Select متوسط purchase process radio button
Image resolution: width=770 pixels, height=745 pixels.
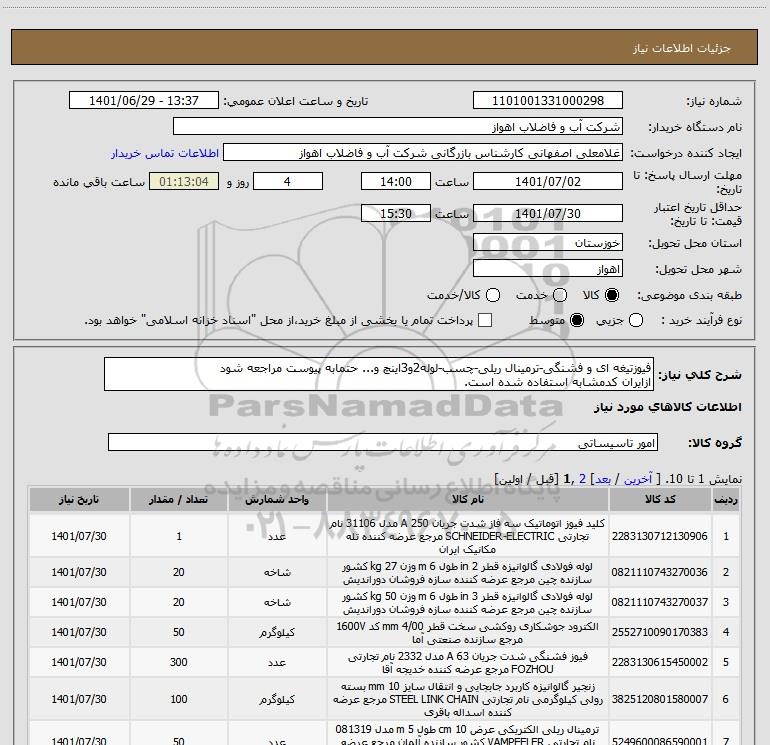click(x=575, y=320)
